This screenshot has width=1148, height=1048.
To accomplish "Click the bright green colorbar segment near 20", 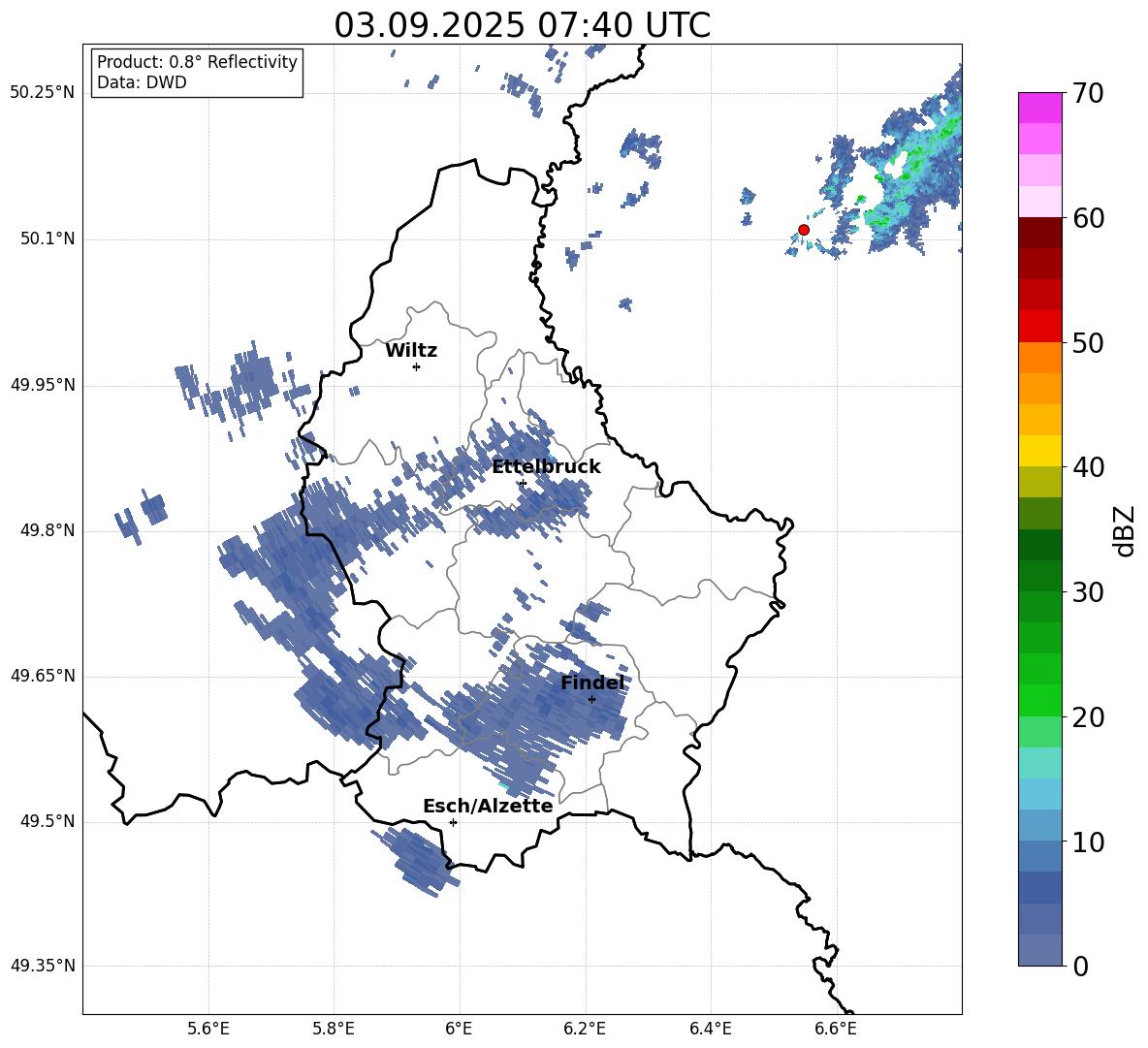I will [1039, 700].
